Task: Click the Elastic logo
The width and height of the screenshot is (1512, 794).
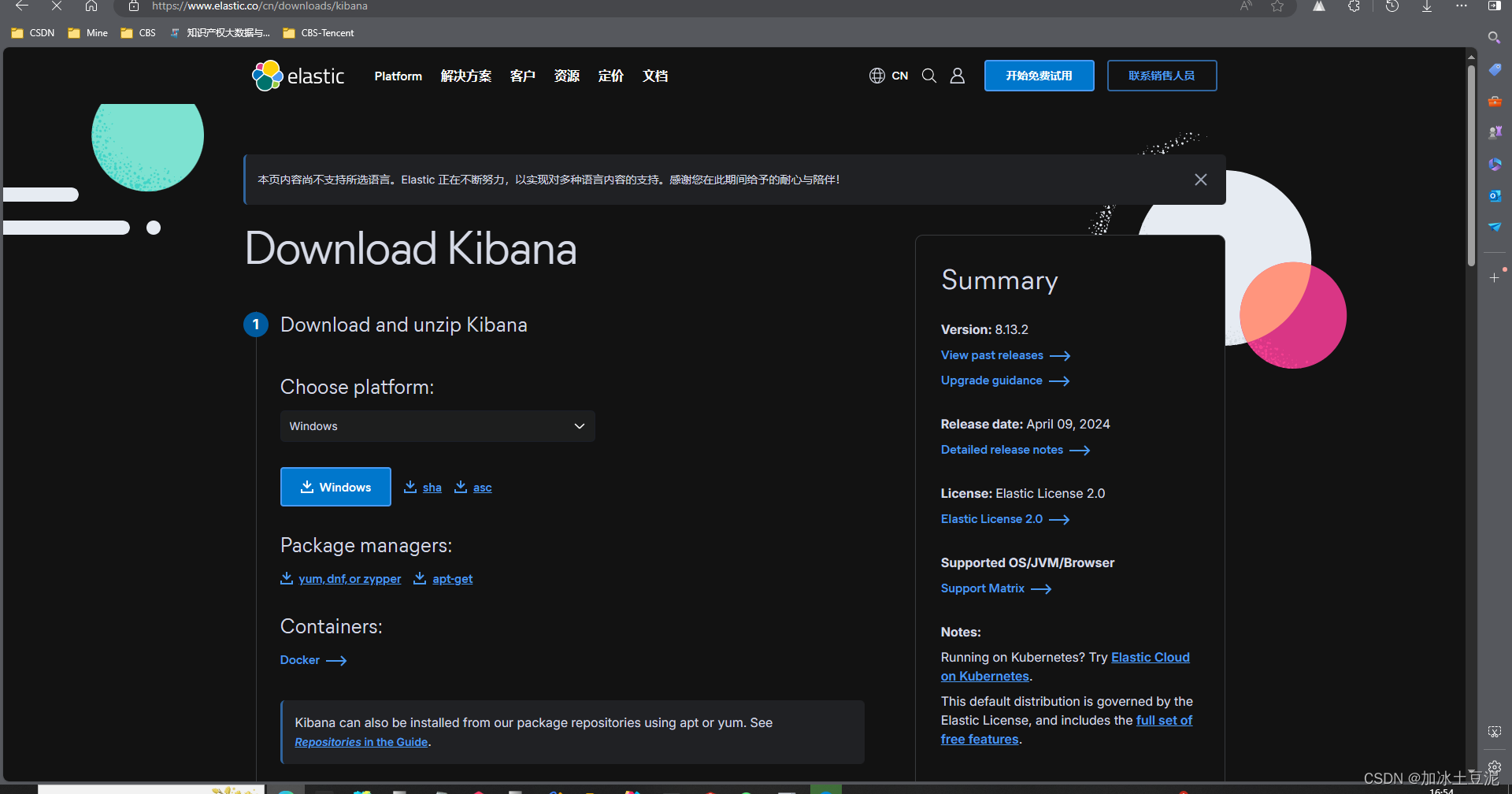Action: [298, 76]
